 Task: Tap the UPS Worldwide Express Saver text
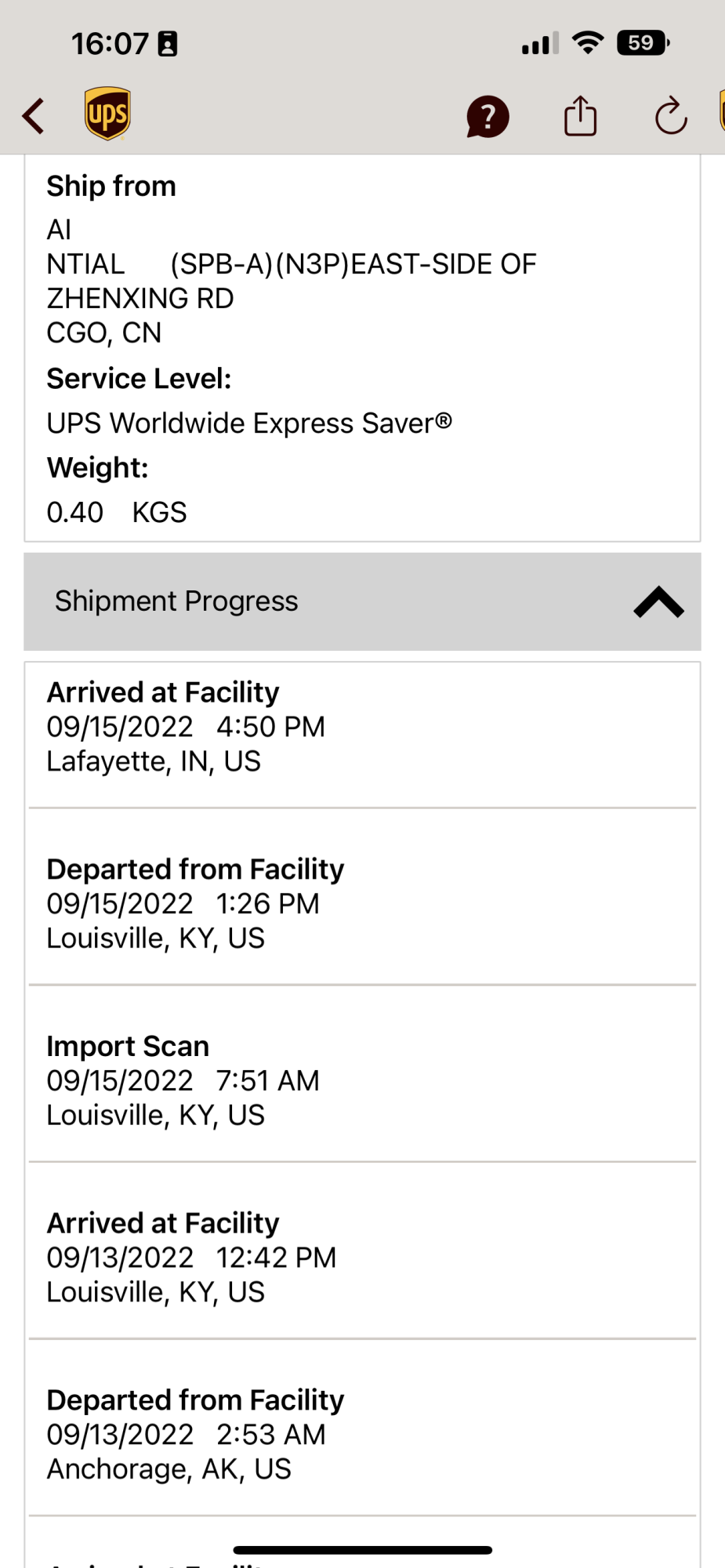(249, 423)
